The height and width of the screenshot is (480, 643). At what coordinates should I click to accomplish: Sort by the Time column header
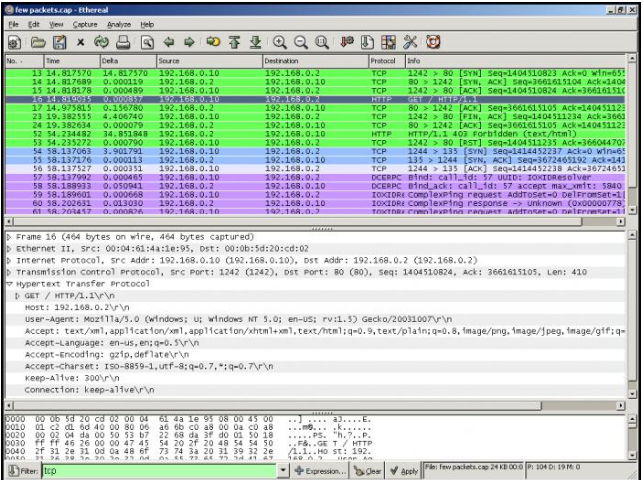click(71, 61)
